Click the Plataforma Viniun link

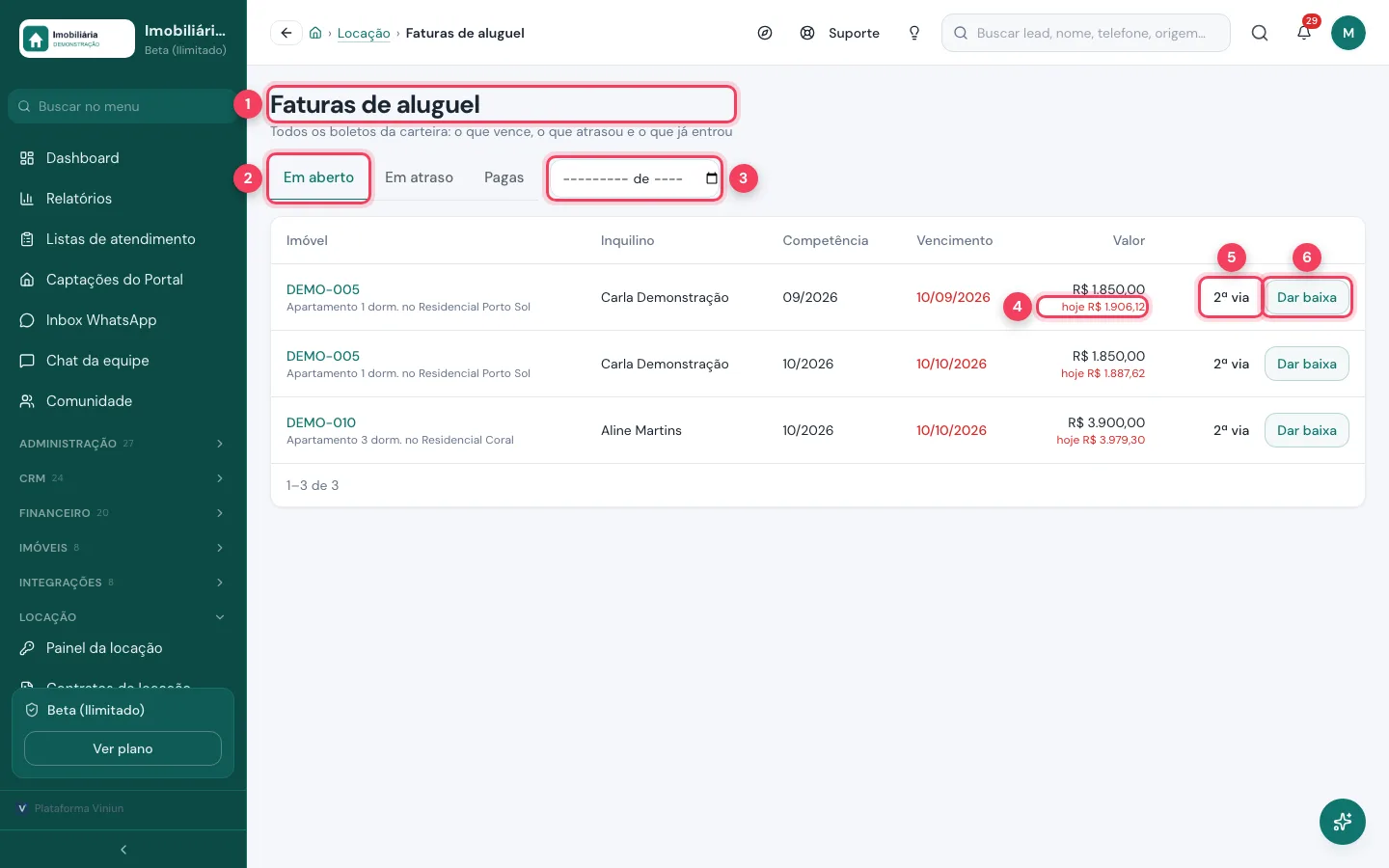(x=70, y=808)
